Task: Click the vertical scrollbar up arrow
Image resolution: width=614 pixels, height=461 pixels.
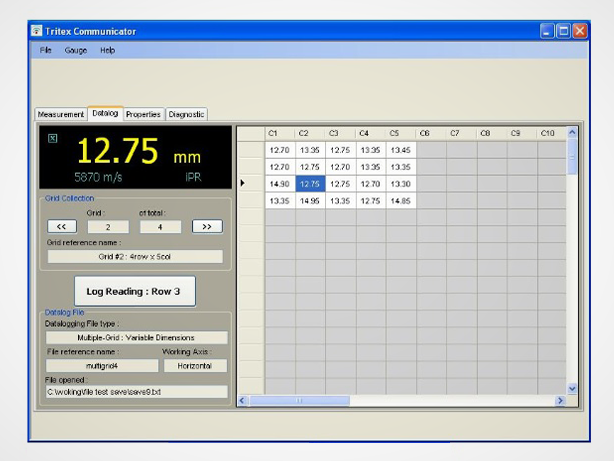Action: [x=572, y=132]
